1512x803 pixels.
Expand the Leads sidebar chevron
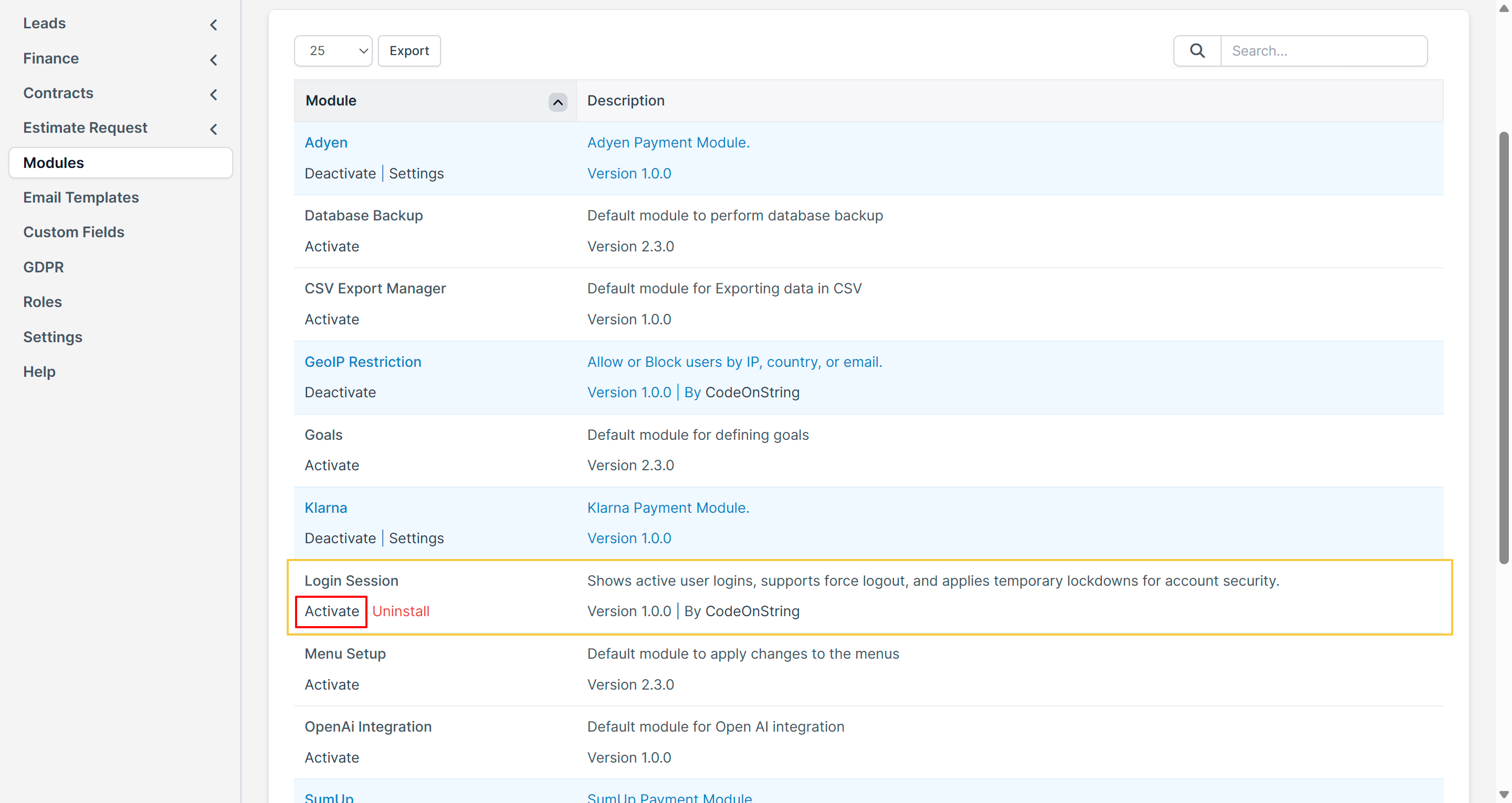click(214, 25)
